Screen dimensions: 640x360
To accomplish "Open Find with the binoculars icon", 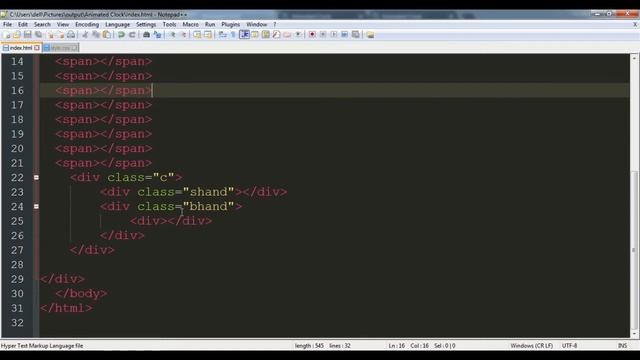I will [x=146, y=35].
